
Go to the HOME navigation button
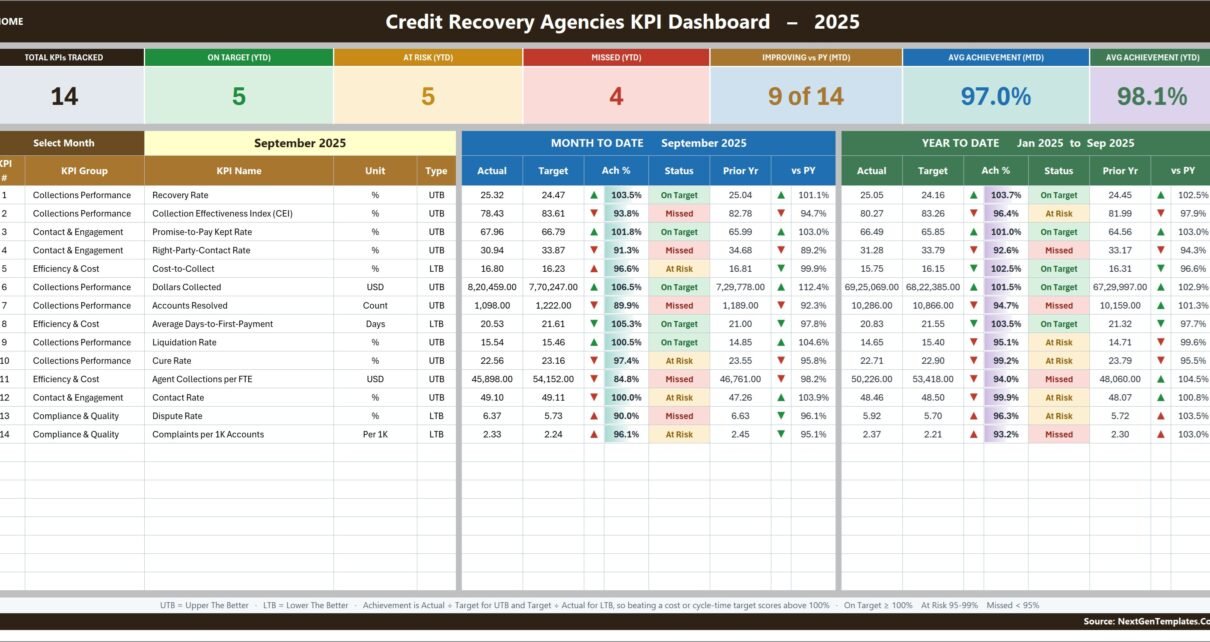coord(11,21)
